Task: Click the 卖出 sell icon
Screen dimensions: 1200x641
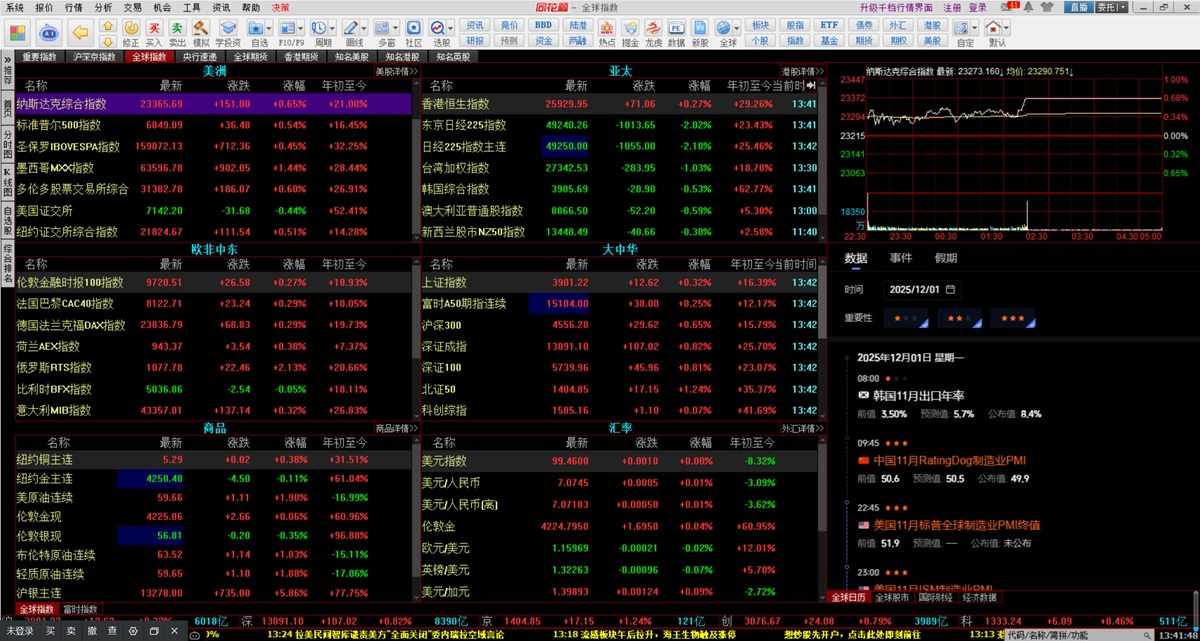Action: 176,28
